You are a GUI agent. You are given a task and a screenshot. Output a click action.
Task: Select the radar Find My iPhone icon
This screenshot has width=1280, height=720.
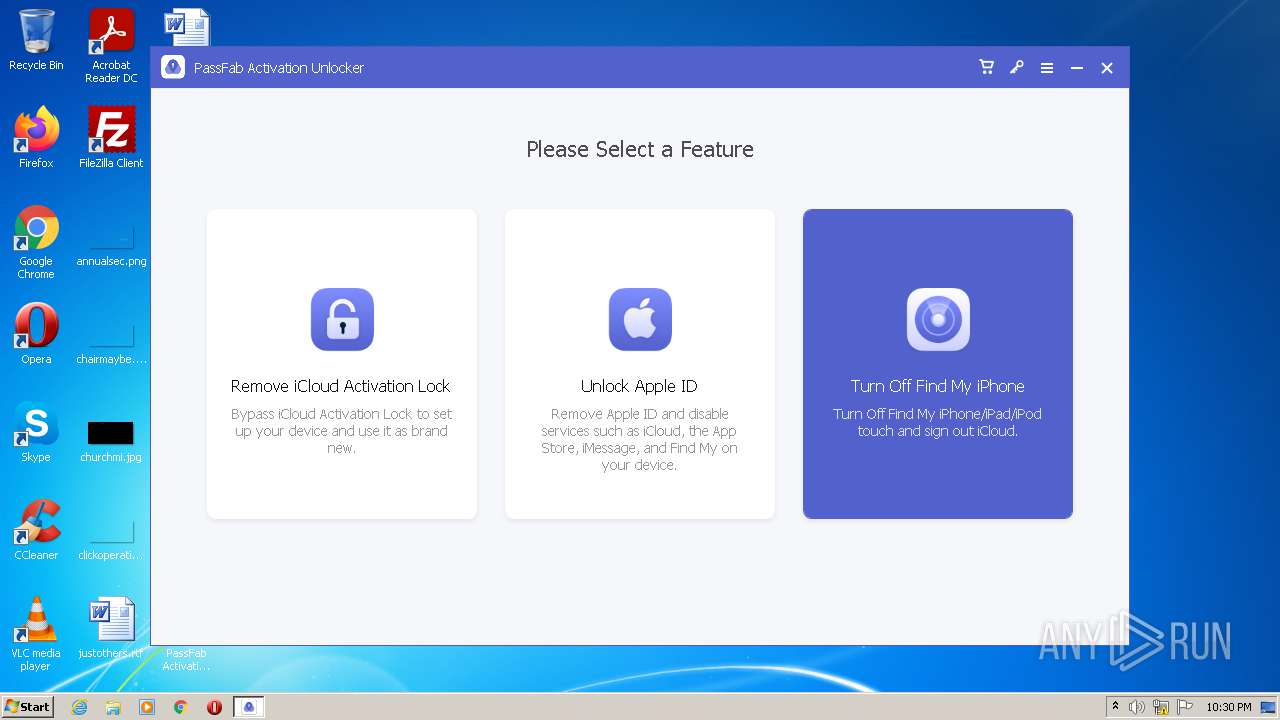tap(938, 319)
